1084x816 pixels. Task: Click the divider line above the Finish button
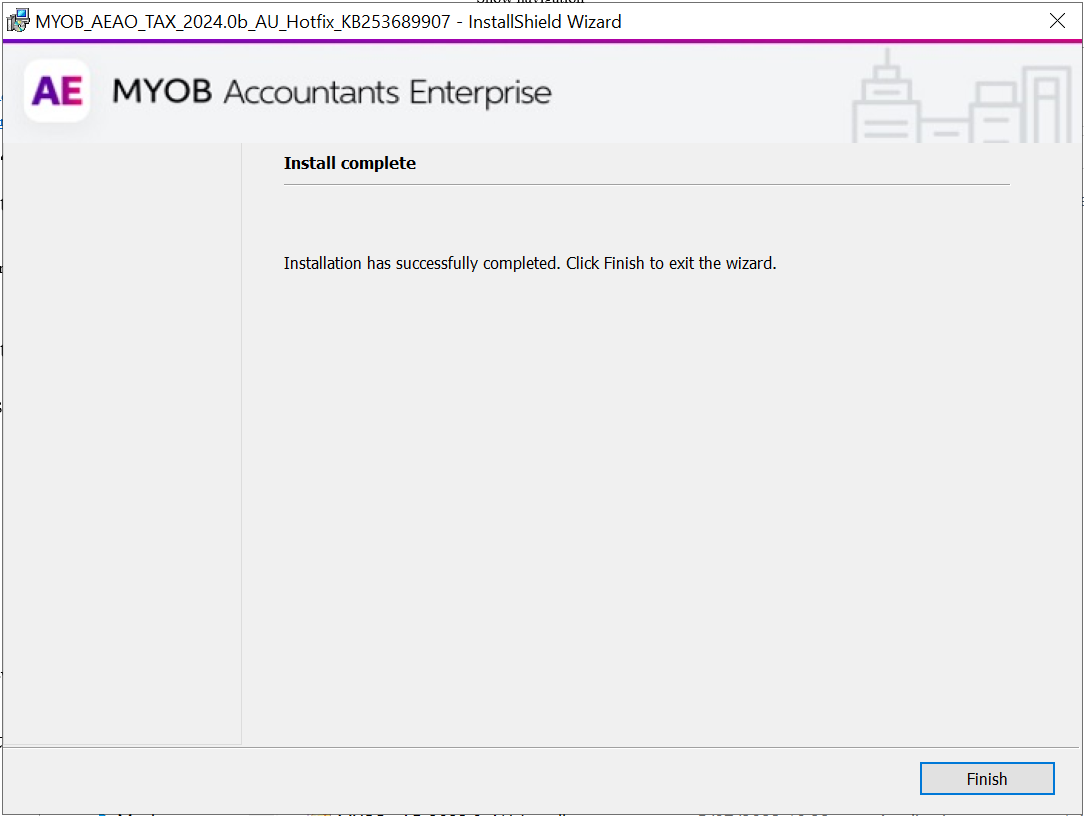pos(542,747)
